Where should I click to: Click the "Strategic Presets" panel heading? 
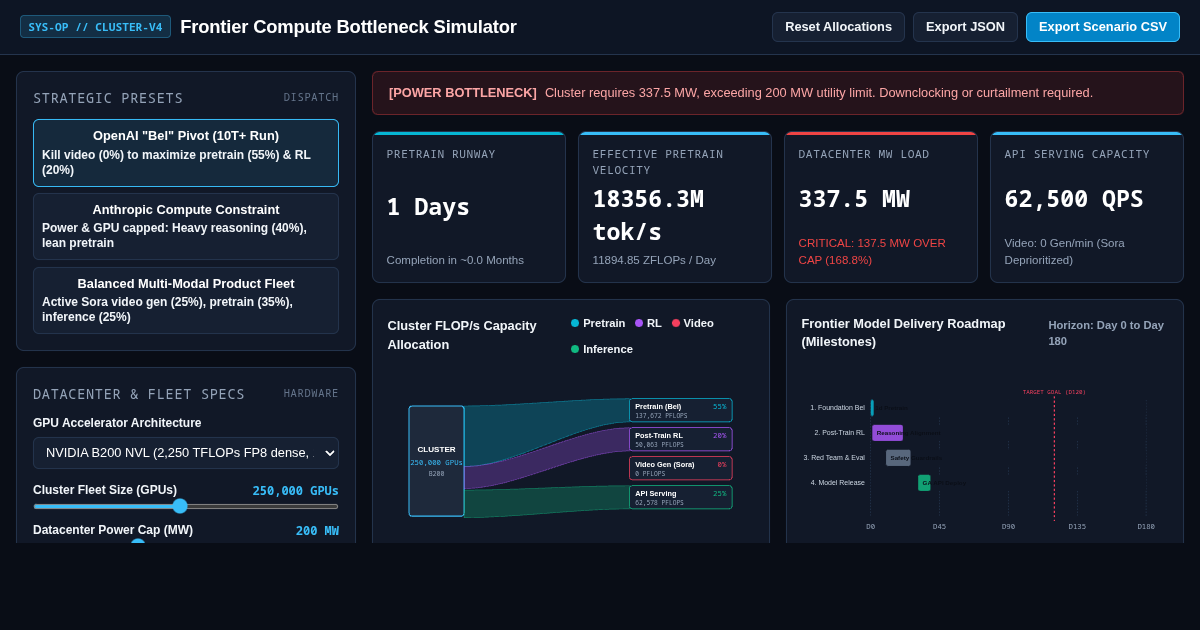(108, 98)
